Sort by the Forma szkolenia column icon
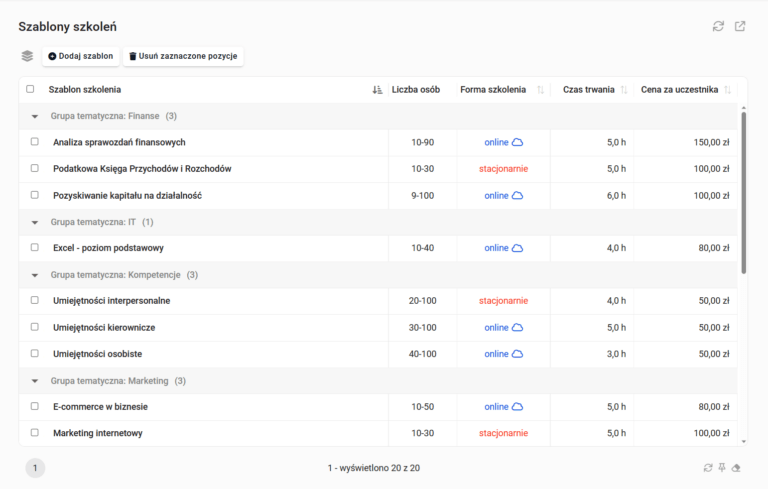The width and height of the screenshot is (768, 489). point(540,90)
